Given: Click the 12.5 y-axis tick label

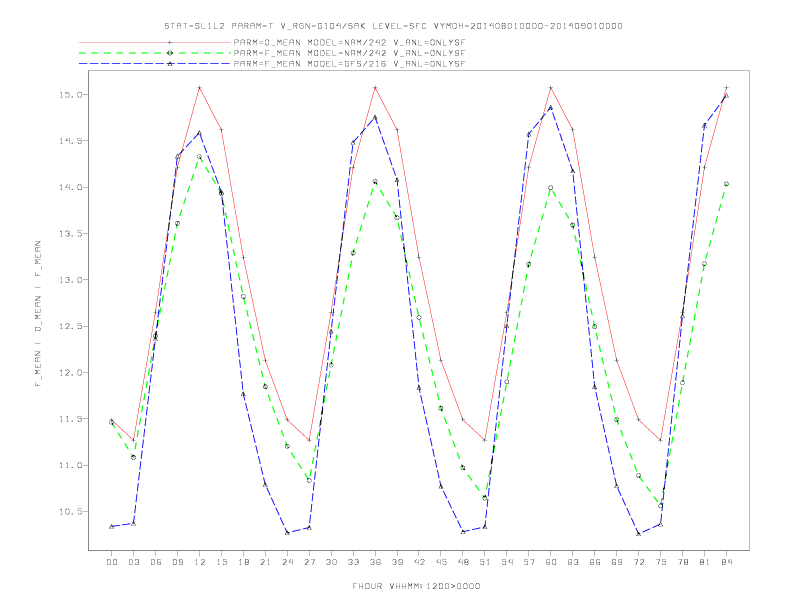Looking at the screenshot, I should 70,326.
